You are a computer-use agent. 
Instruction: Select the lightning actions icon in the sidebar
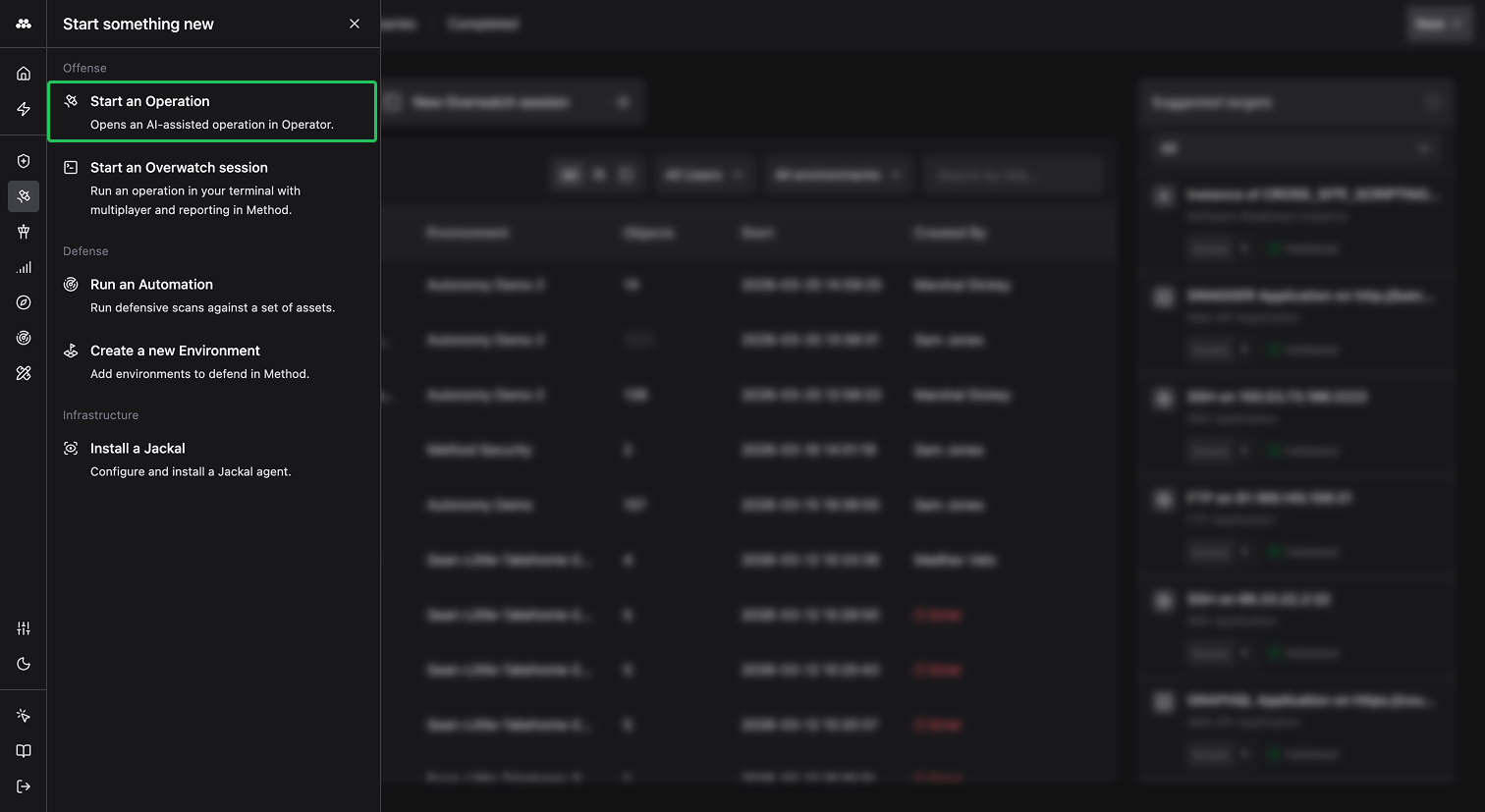[x=24, y=108]
